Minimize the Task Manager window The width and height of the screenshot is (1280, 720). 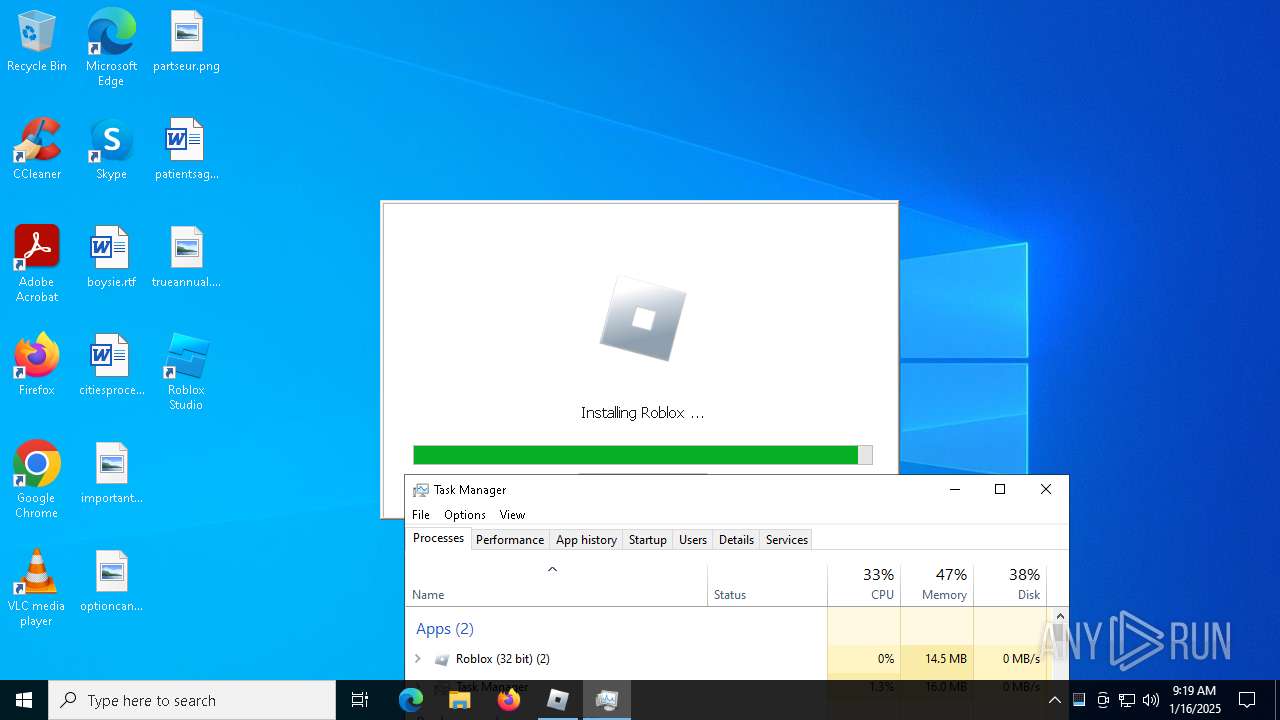955,489
